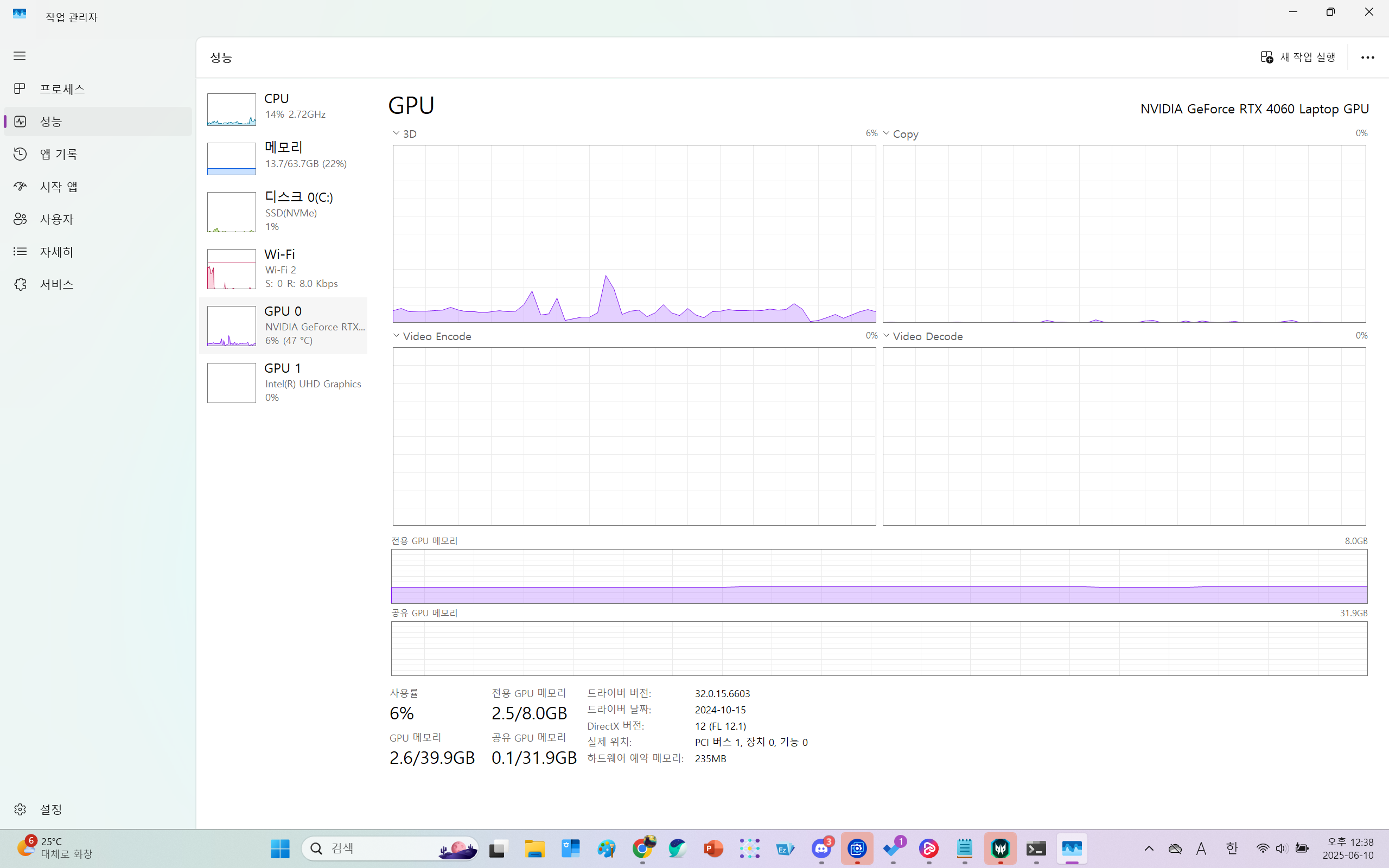
Task: Open the 프로세스 (Processes) page
Action: tap(98, 89)
